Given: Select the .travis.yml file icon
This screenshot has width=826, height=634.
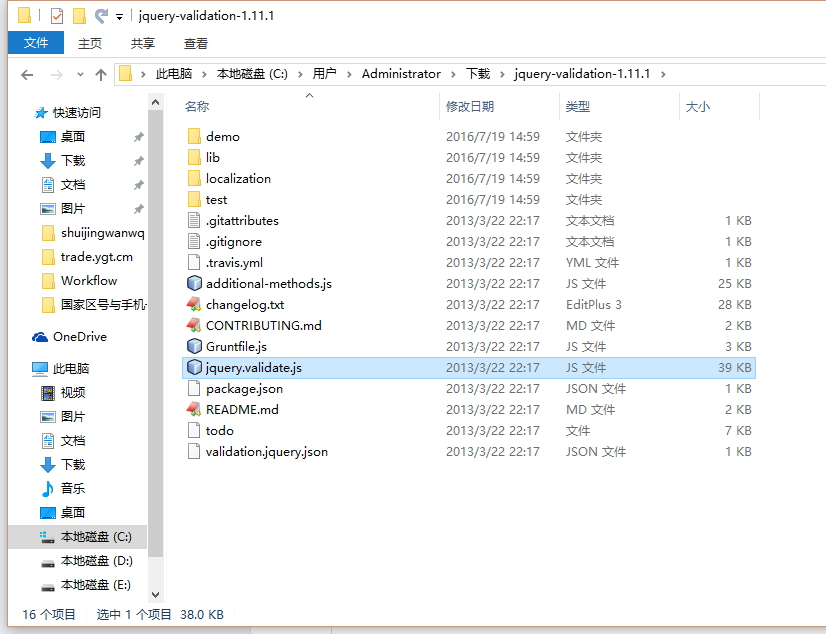Looking at the screenshot, I should coord(194,262).
